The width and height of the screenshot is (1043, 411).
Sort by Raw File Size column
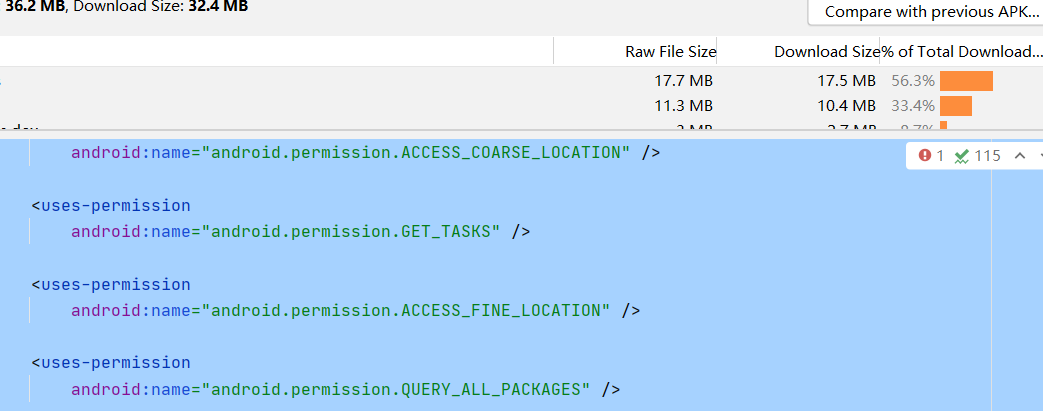point(671,51)
